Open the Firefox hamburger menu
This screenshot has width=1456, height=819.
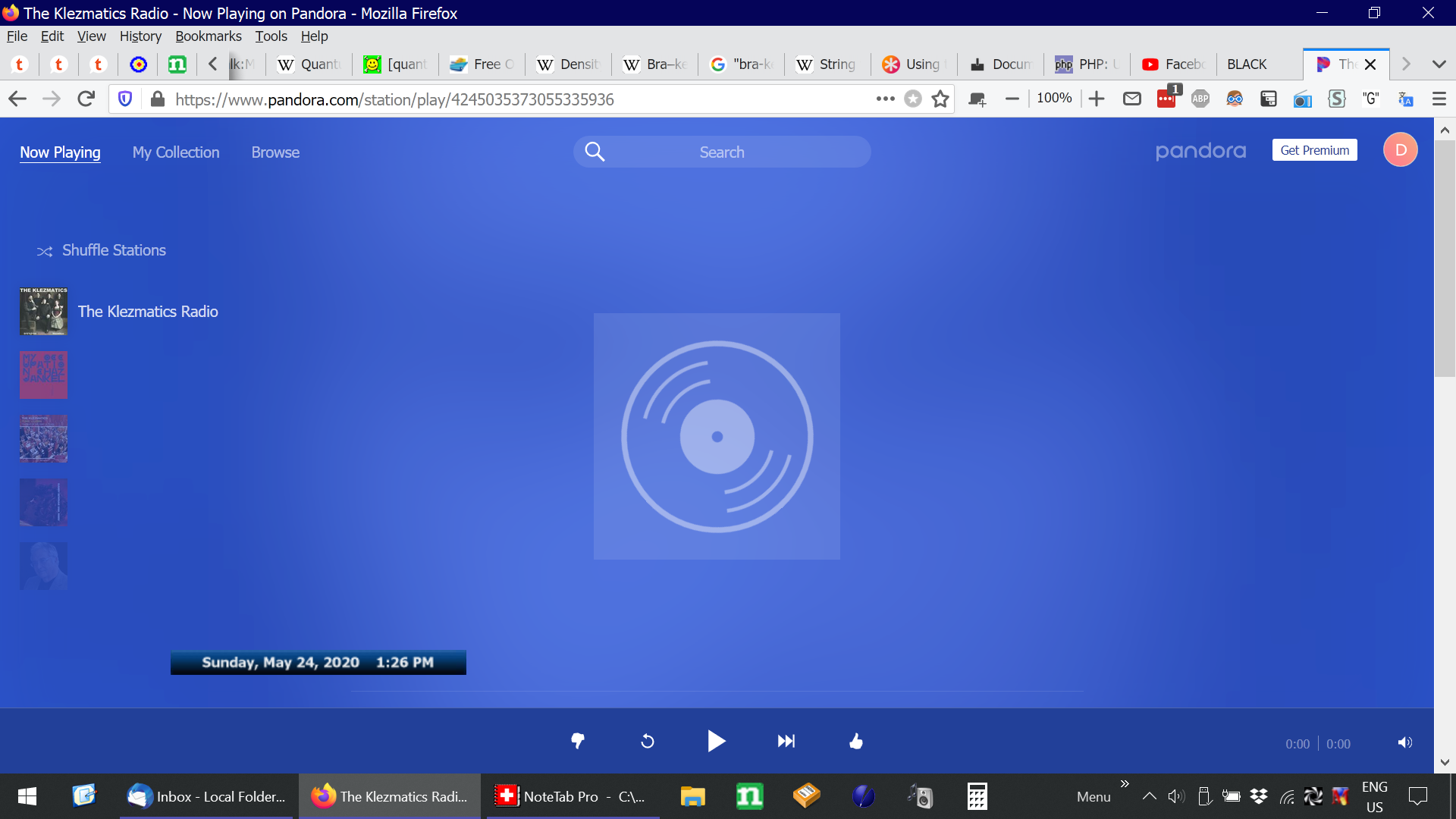[x=1439, y=99]
